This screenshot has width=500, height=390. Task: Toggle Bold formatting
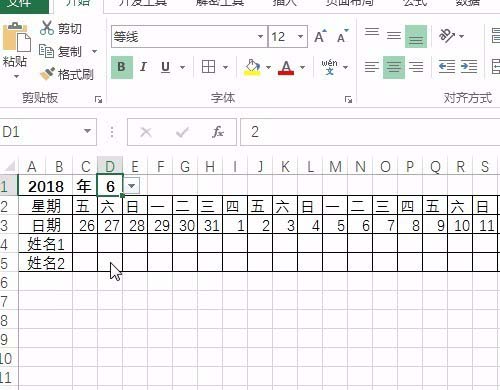point(122,67)
